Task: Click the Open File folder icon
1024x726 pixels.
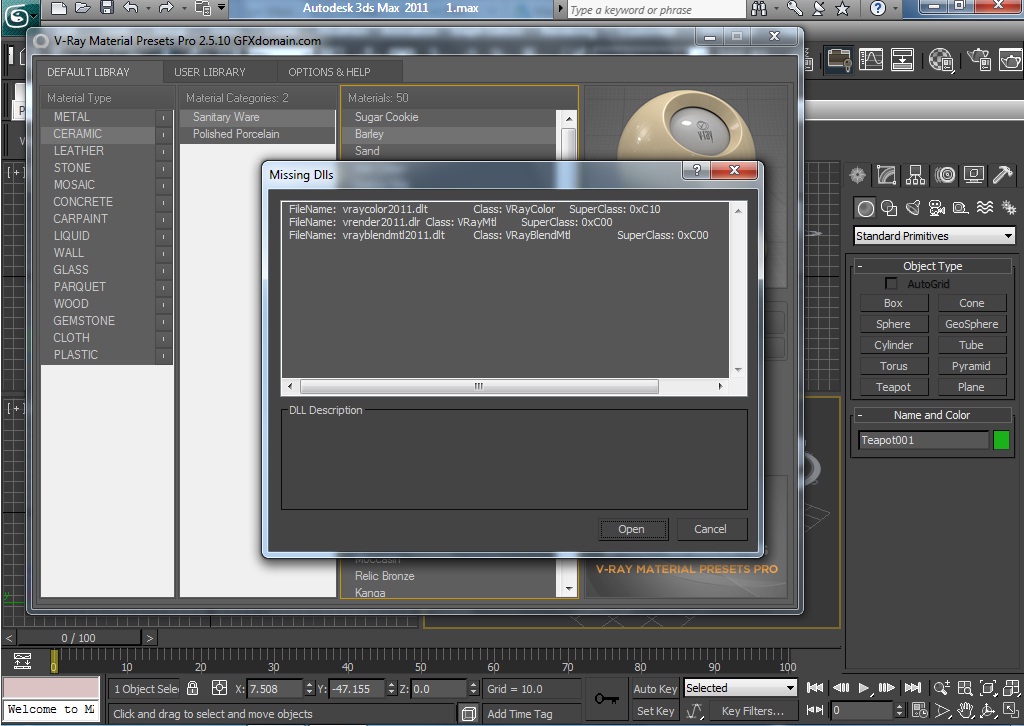Action: click(x=82, y=8)
